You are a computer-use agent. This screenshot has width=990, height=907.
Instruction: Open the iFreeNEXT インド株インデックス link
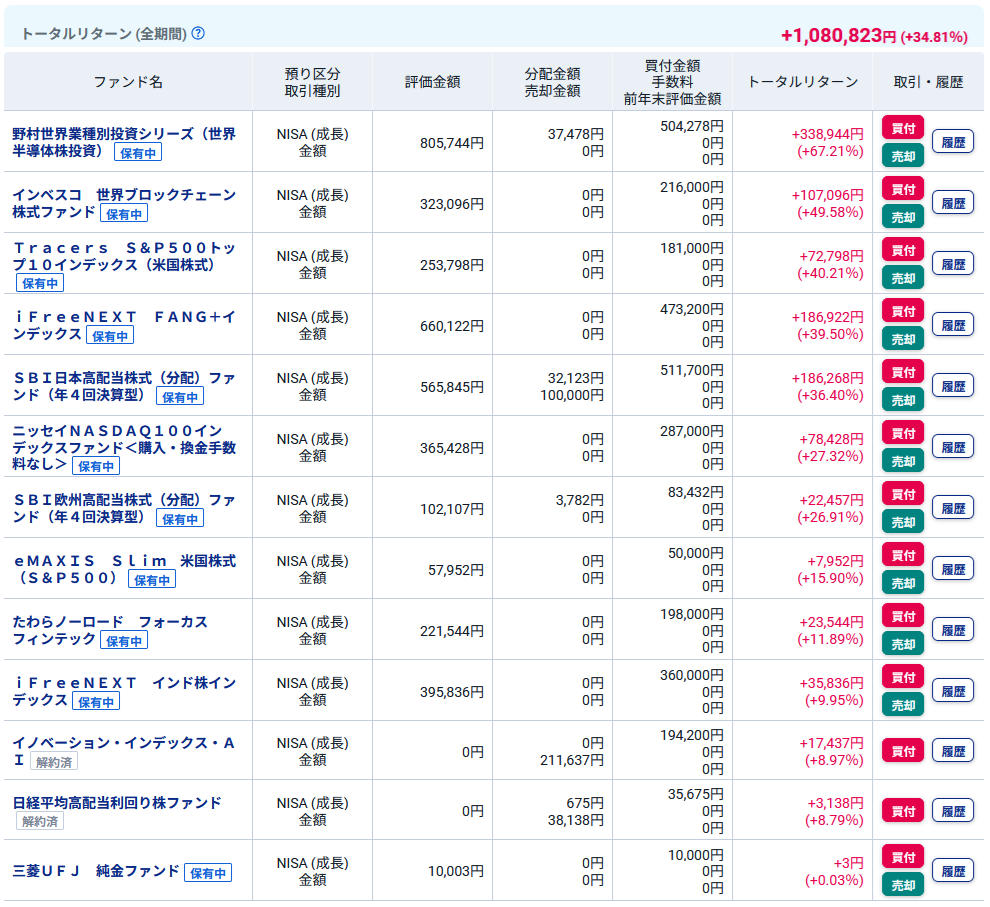[124, 691]
